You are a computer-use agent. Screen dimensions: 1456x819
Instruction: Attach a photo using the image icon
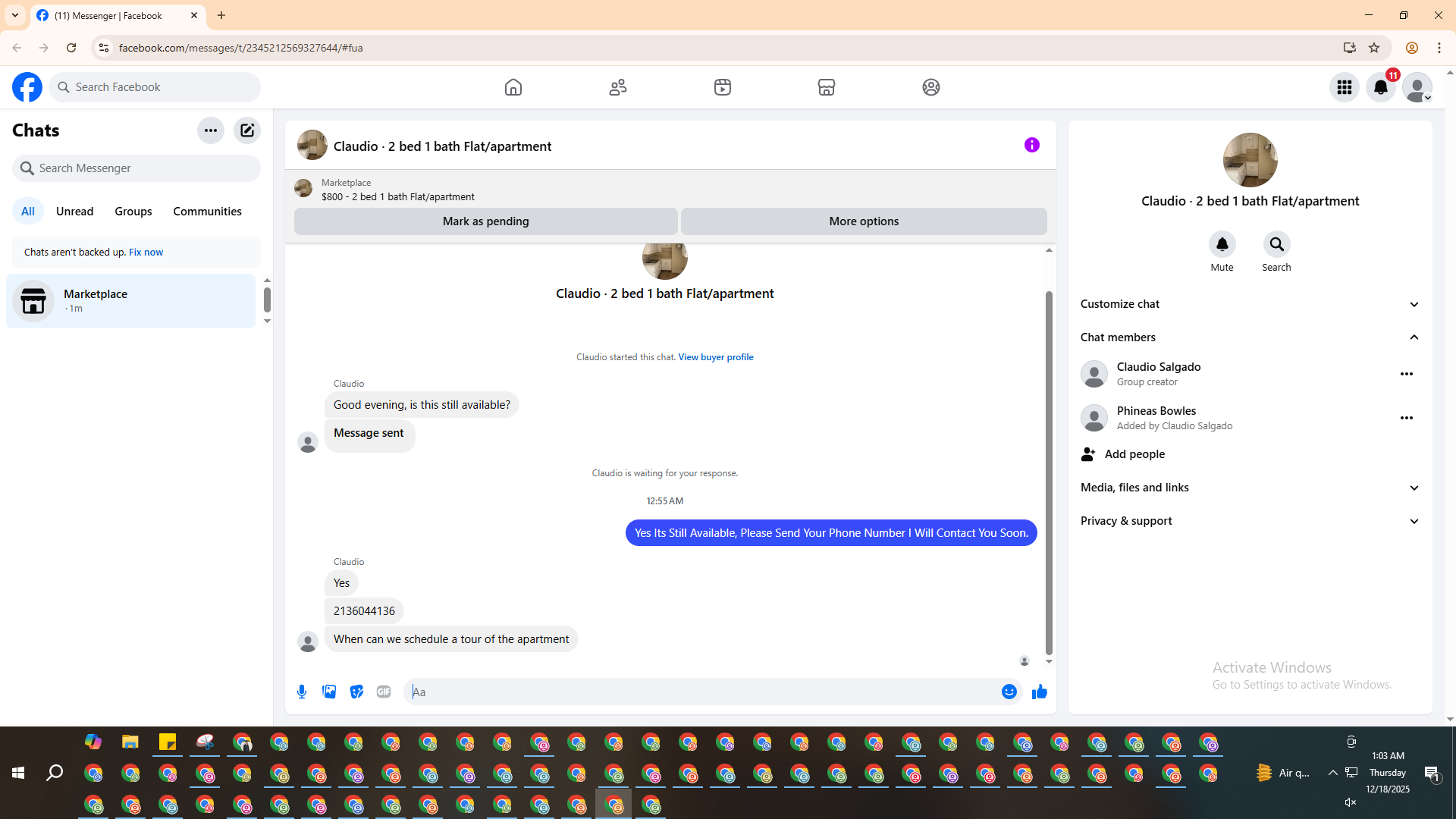click(x=329, y=692)
